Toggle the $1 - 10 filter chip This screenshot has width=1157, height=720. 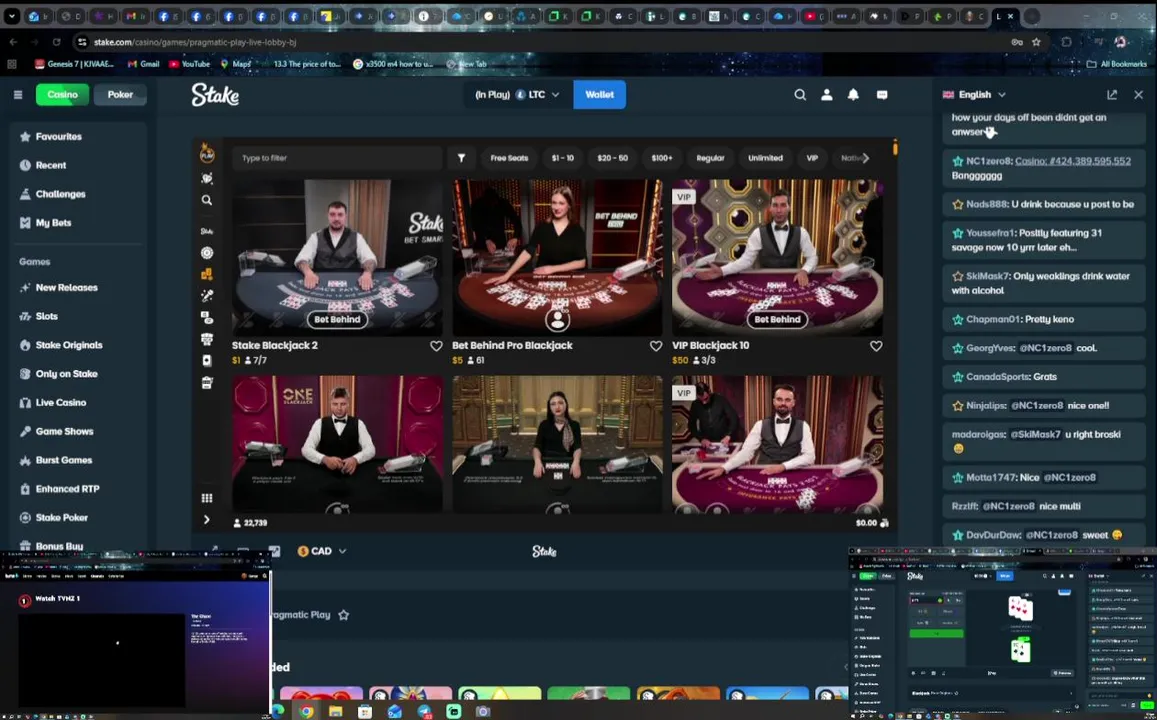point(562,158)
